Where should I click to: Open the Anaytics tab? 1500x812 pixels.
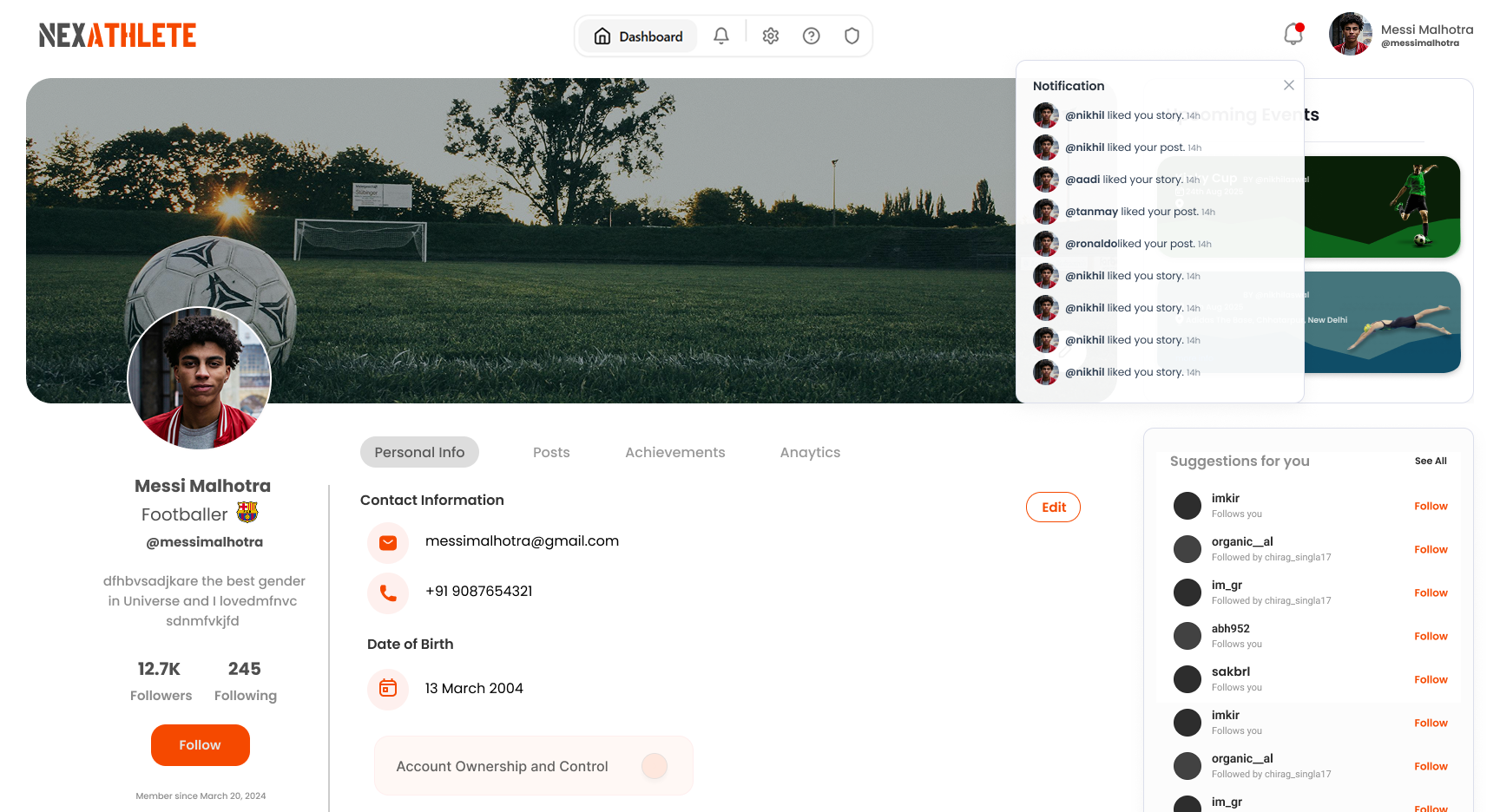click(810, 452)
